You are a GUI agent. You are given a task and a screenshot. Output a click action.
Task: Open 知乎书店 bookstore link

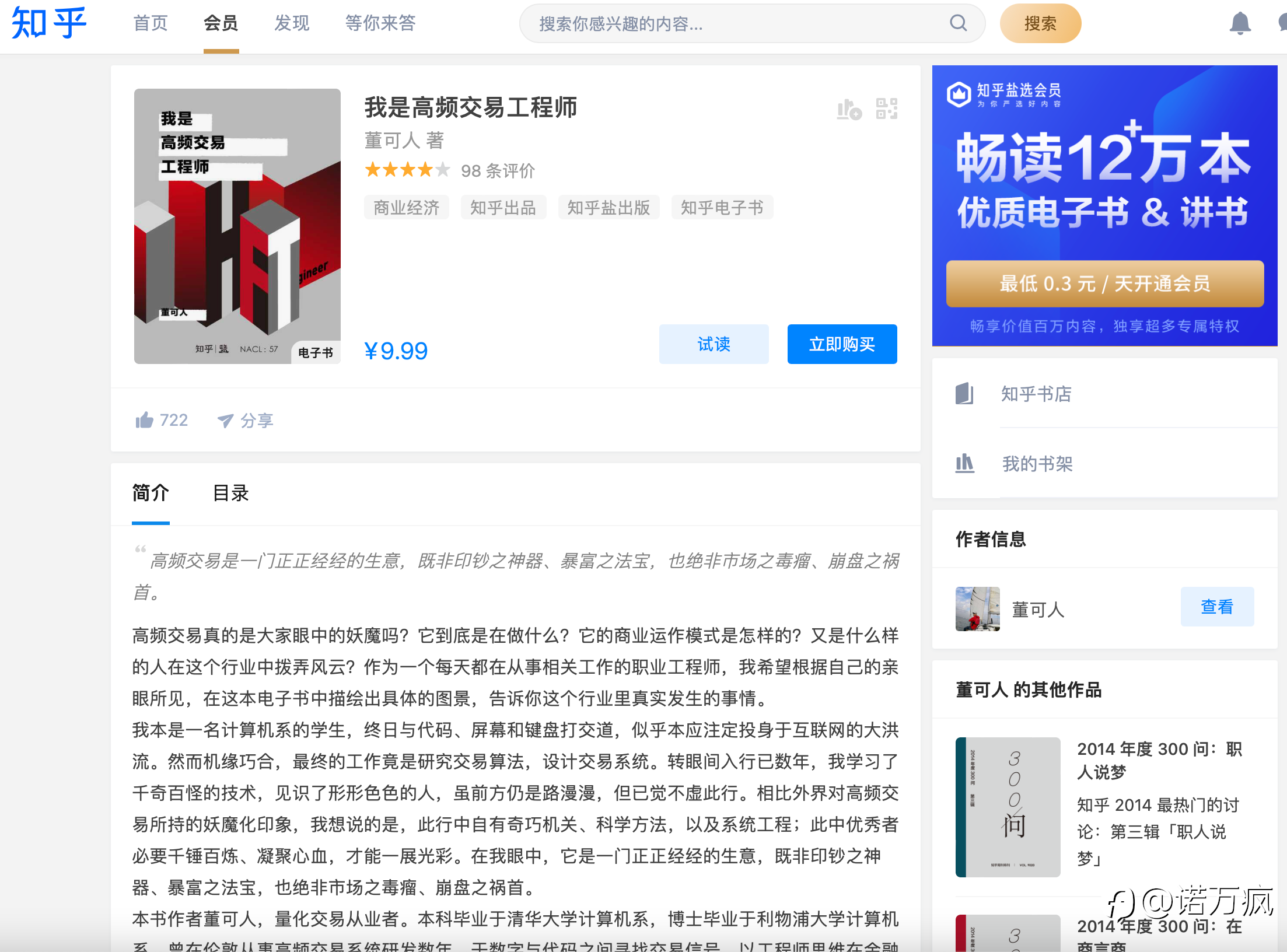(x=1037, y=394)
